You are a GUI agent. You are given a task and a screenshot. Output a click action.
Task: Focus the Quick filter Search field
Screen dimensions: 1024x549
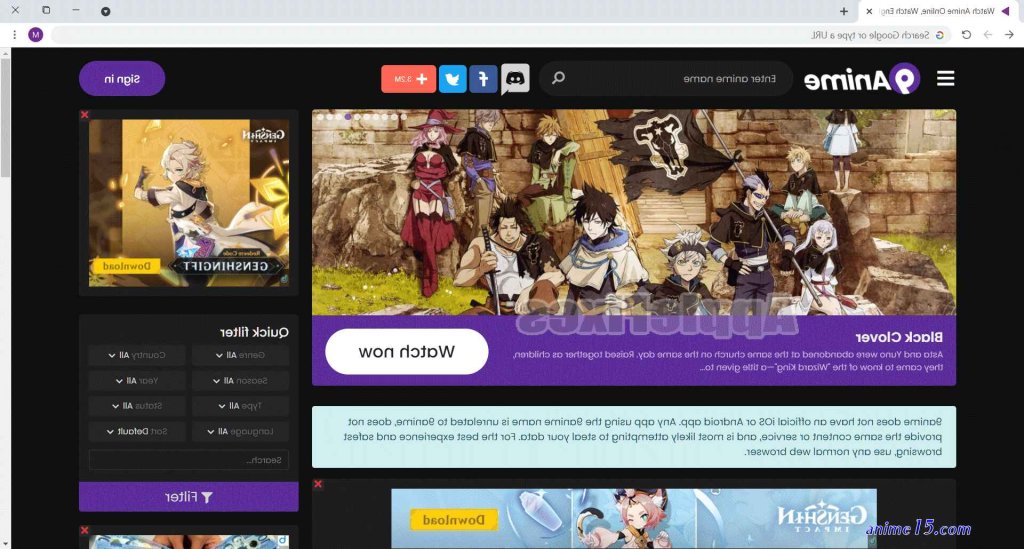[x=189, y=460]
